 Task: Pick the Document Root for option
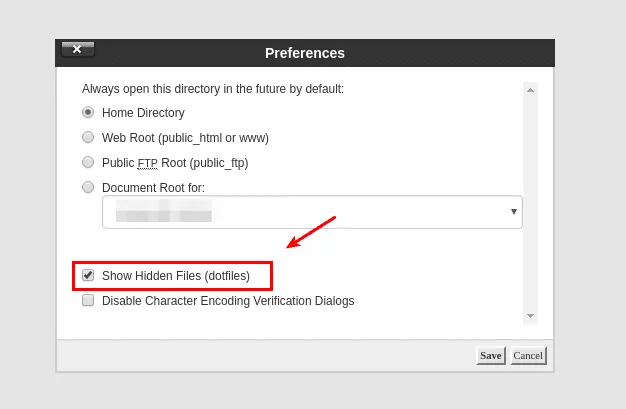[x=88, y=187]
